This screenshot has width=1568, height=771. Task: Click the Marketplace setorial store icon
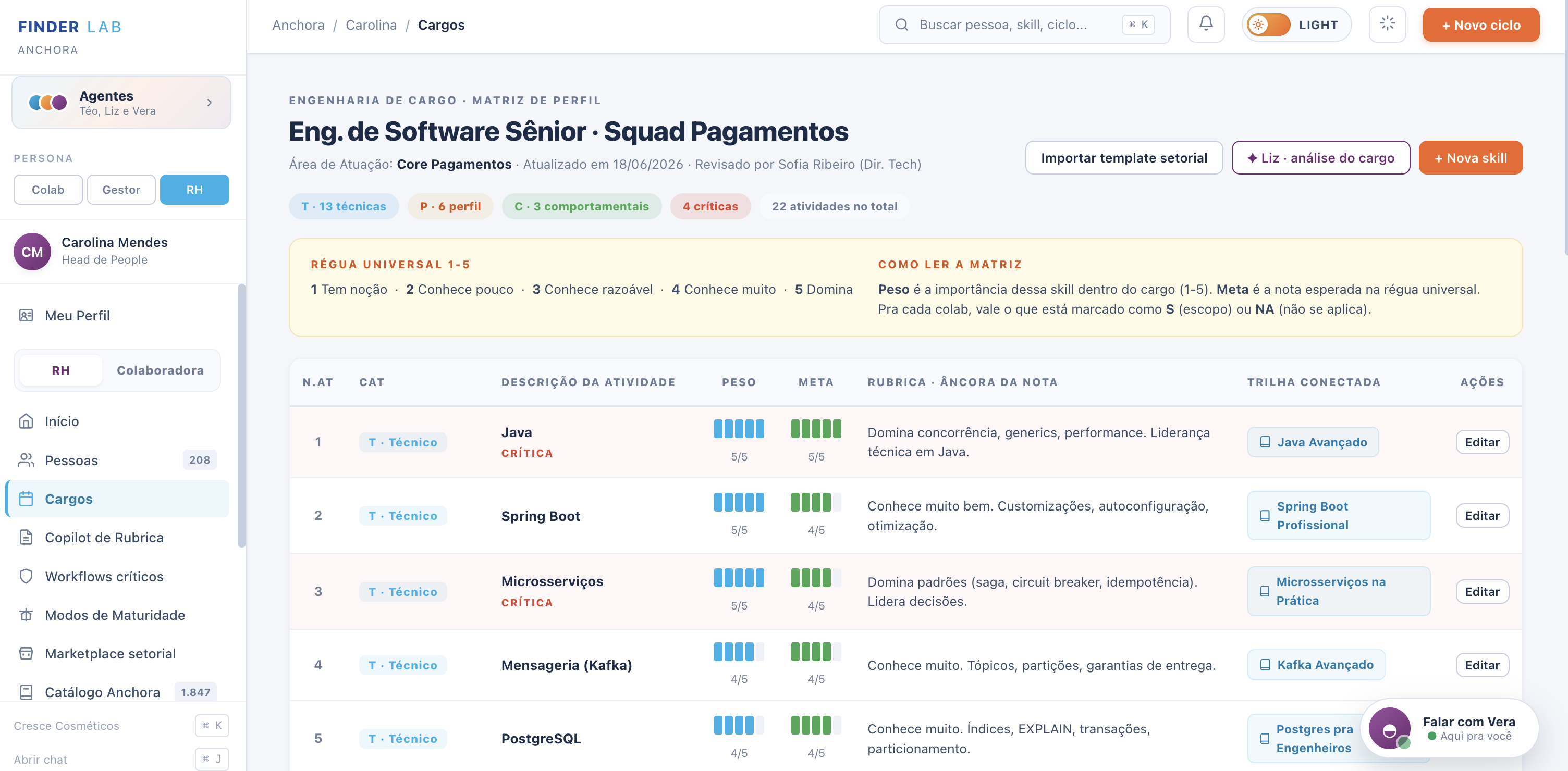26,654
